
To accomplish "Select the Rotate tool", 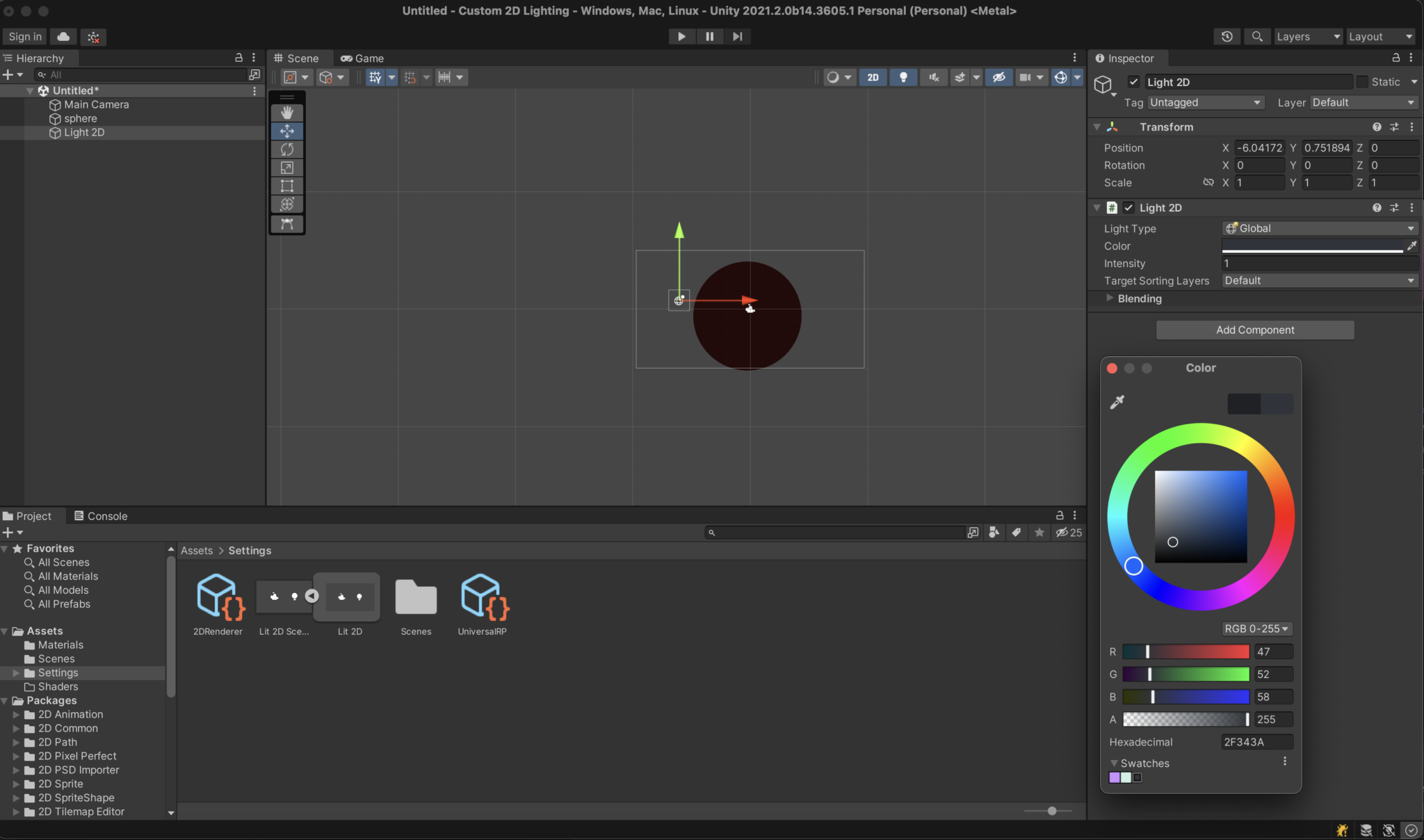I will [x=287, y=149].
